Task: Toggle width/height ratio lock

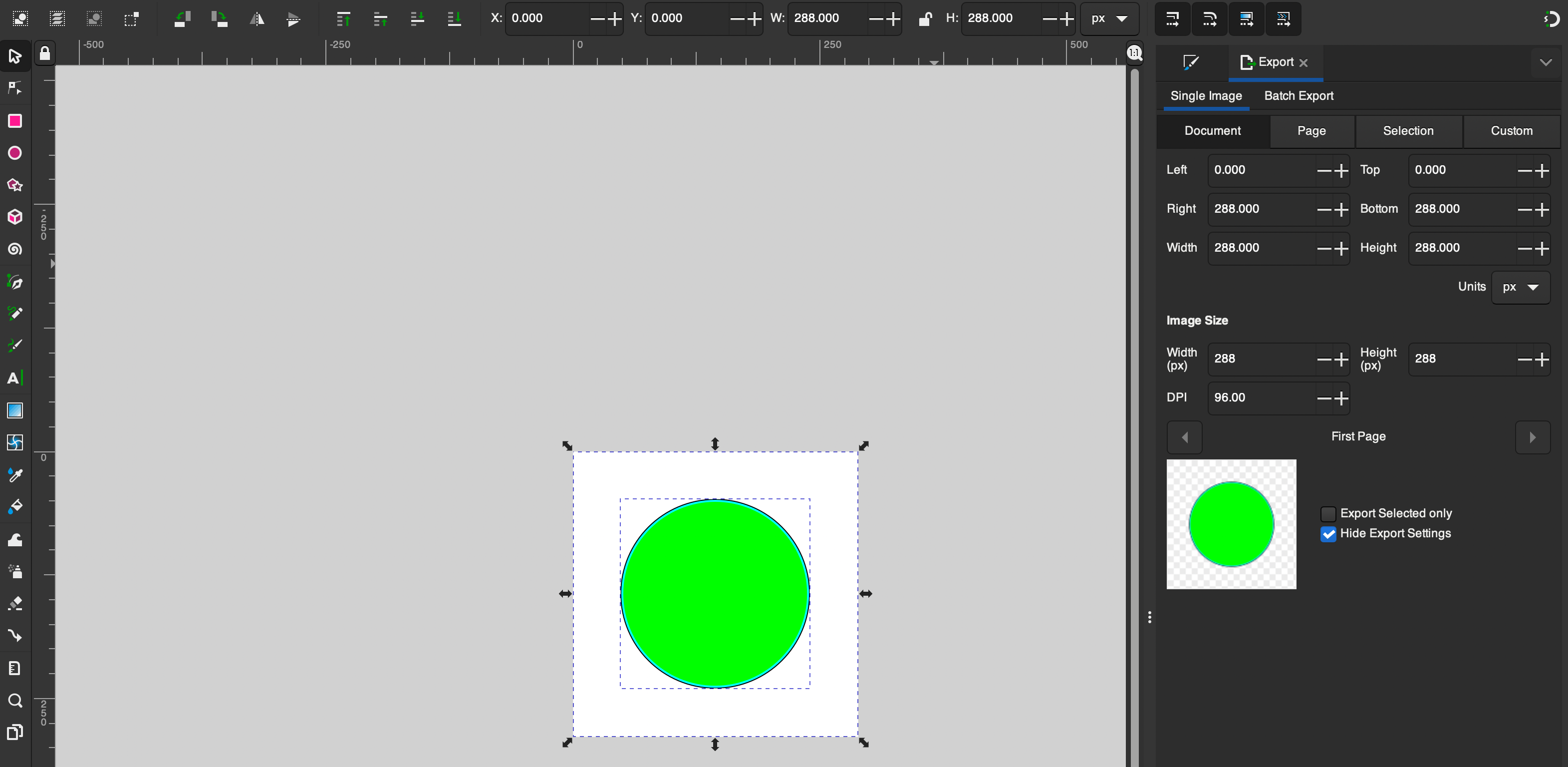Action: (925, 19)
